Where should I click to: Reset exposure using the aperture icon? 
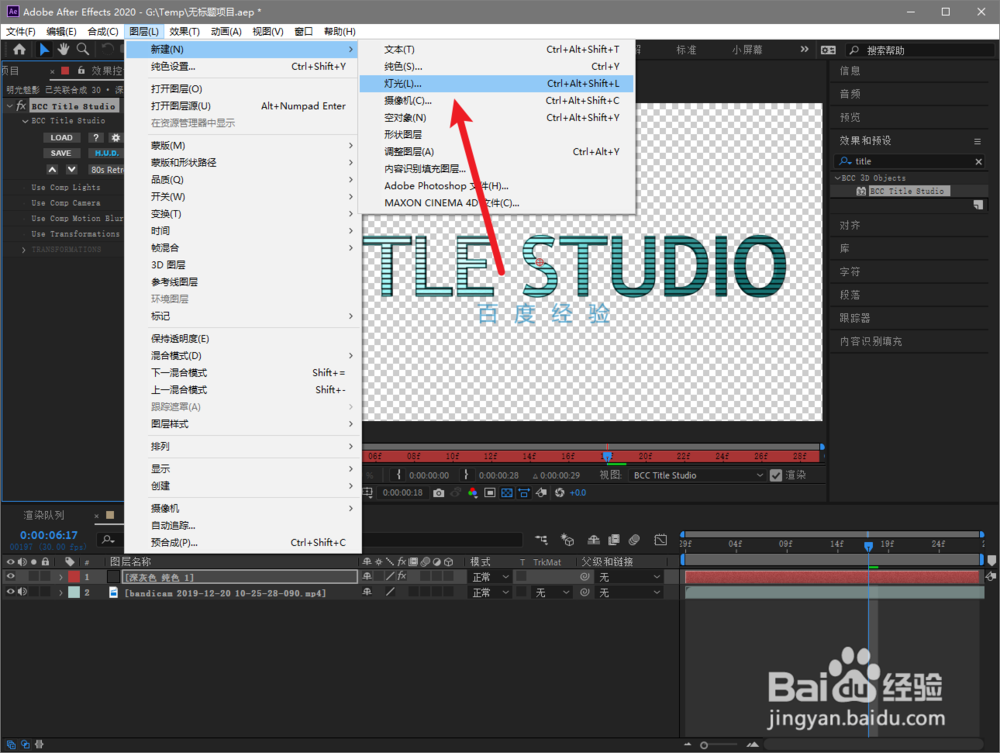[559, 493]
